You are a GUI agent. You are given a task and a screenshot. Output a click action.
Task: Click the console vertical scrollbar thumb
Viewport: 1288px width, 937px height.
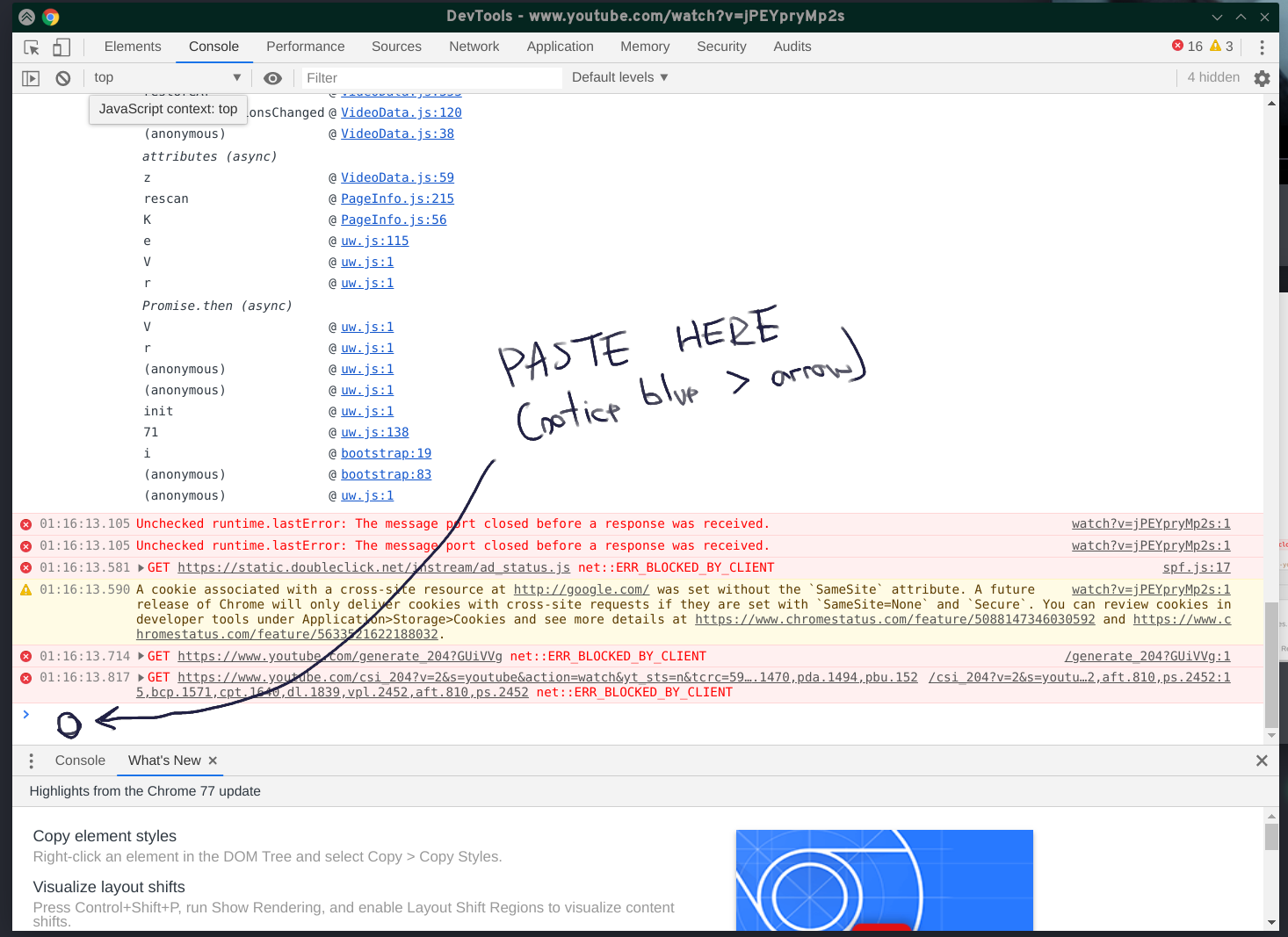(1271, 665)
